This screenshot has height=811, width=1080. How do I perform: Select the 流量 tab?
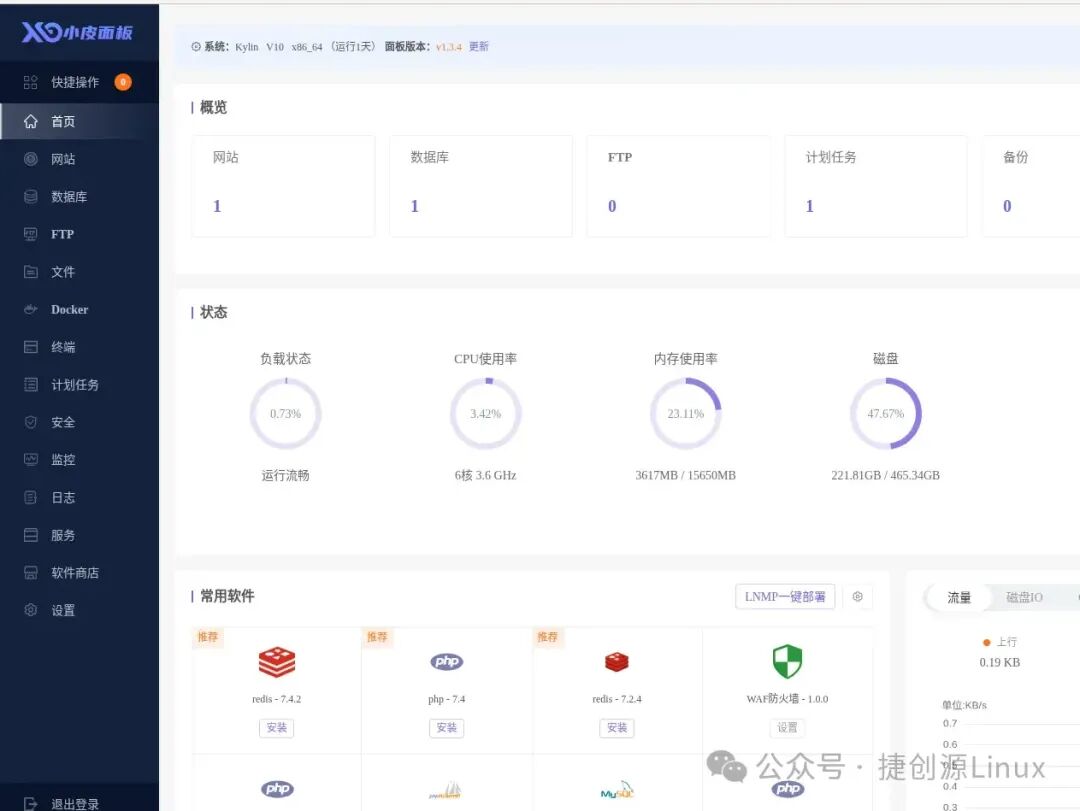[x=959, y=597]
